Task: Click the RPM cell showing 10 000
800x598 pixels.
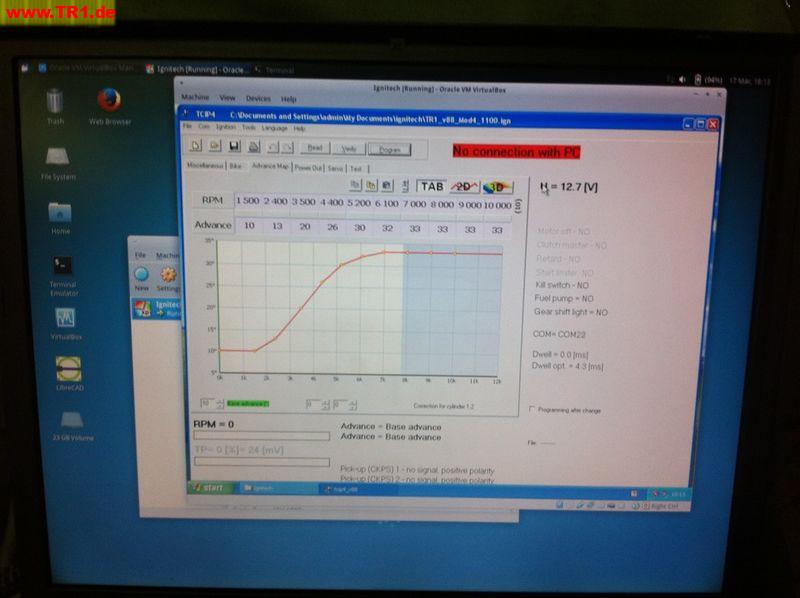Action: 497,205
